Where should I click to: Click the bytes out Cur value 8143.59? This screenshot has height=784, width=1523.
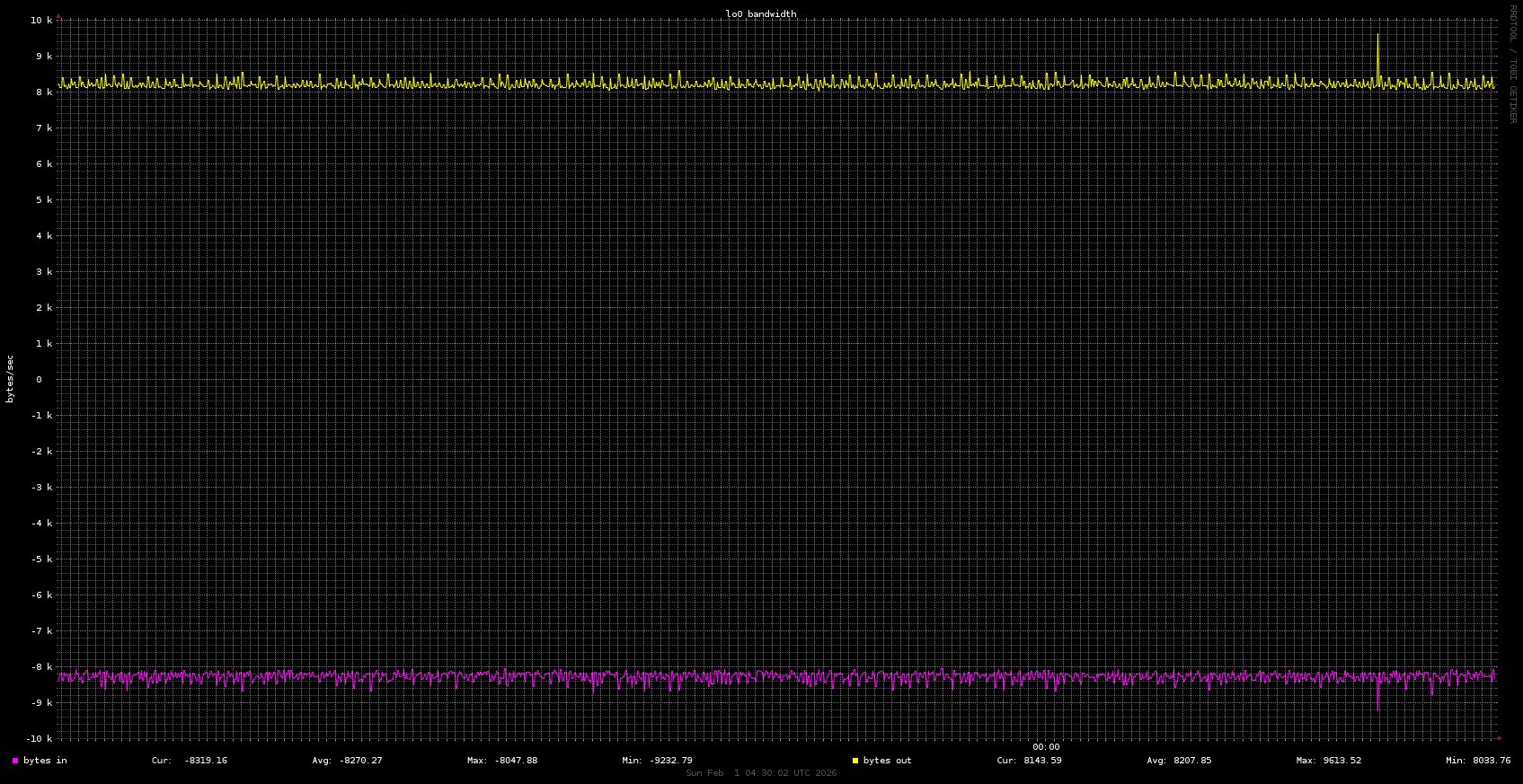tap(1042, 761)
